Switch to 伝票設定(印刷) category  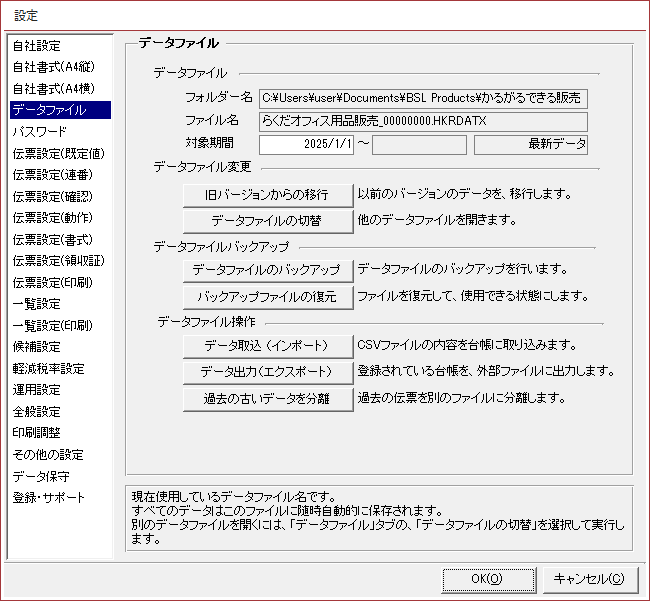pos(53,282)
